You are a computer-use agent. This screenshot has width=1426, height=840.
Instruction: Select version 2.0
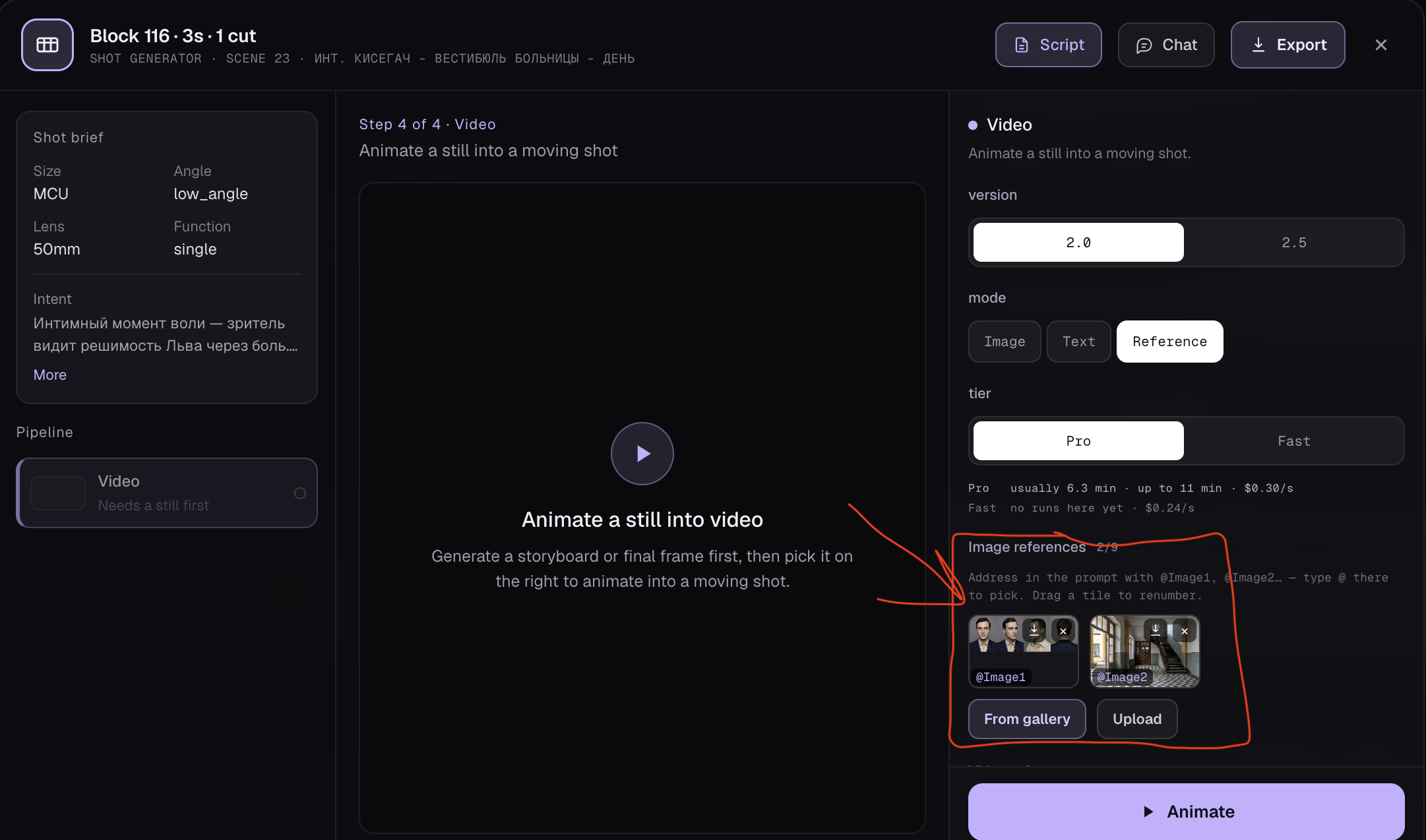pos(1078,243)
